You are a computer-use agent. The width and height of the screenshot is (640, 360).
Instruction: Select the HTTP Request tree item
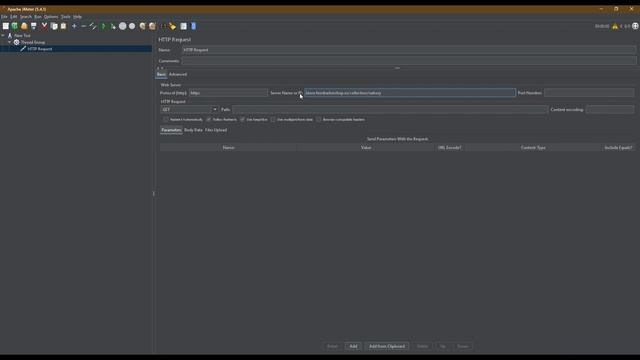click(x=40, y=49)
